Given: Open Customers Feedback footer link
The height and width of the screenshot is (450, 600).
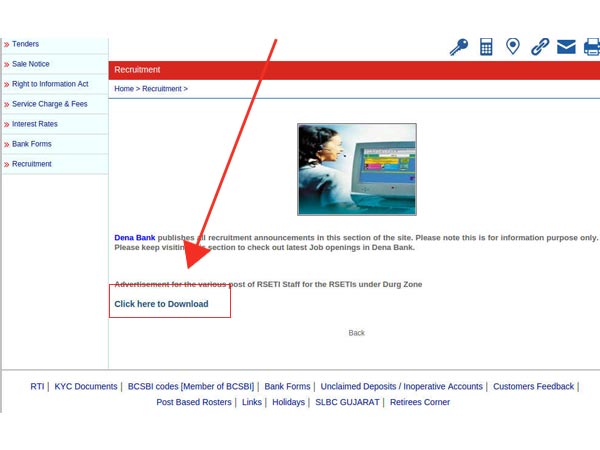Looking at the screenshot, I should (533, 386).
